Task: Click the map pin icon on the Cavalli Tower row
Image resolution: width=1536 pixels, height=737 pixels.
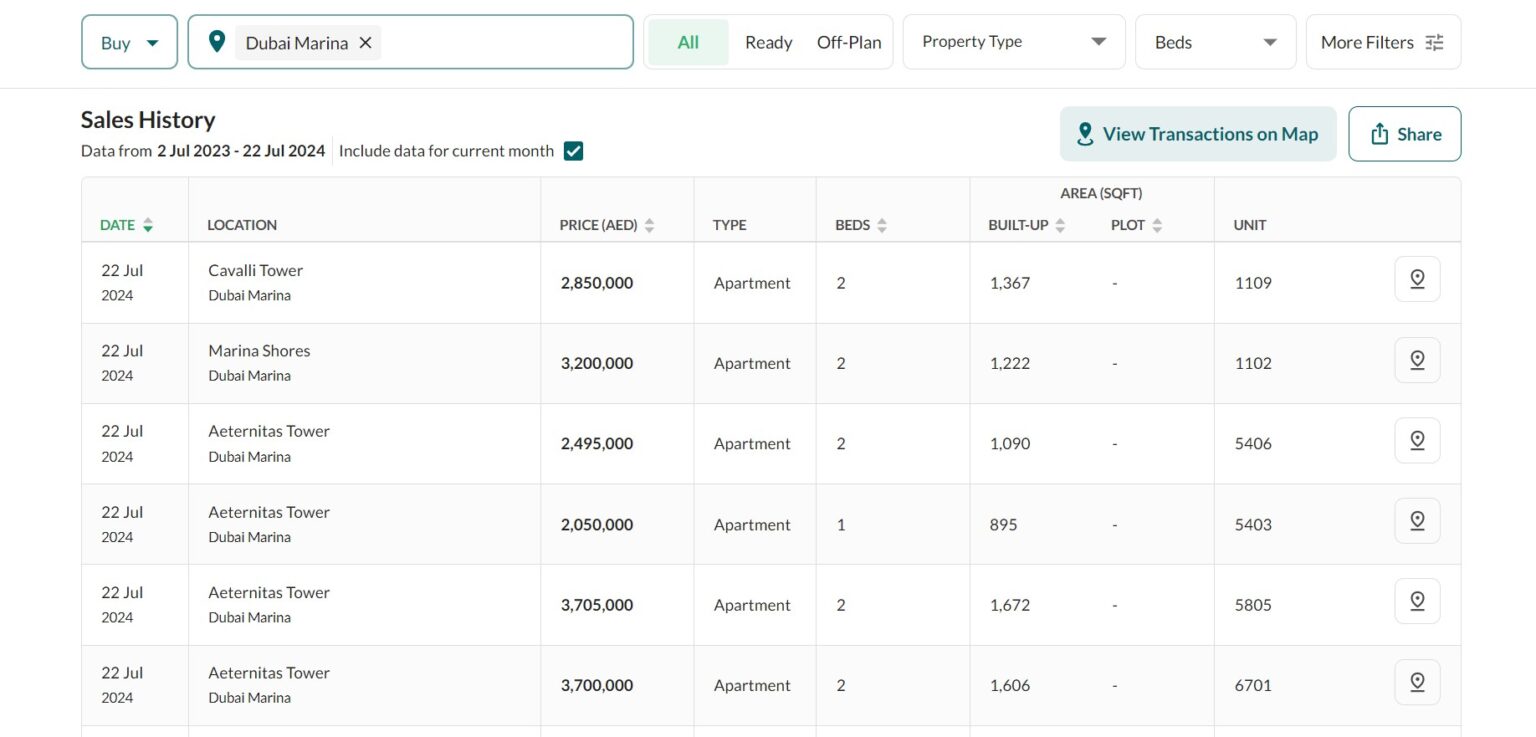Action: [x=1417, y=279]
